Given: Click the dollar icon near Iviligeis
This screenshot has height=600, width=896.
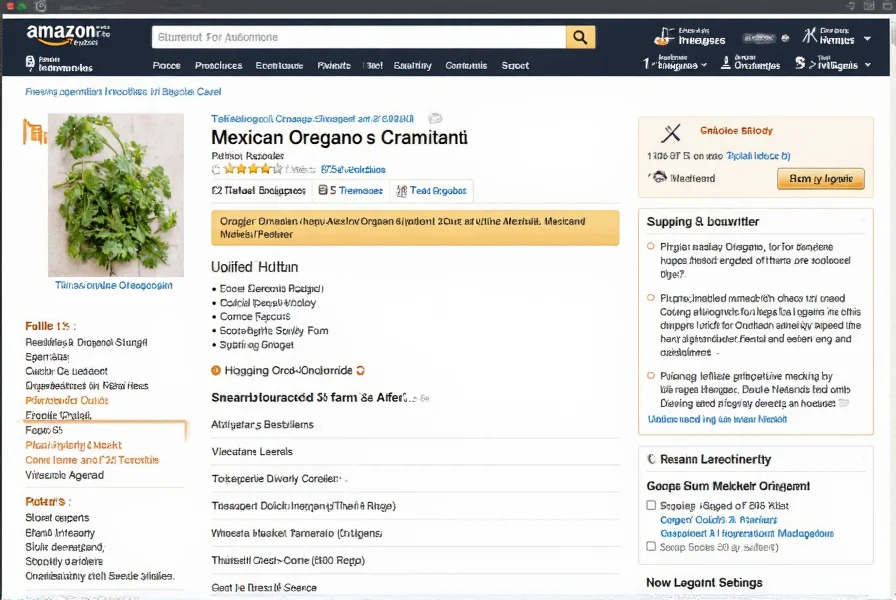Looking at the screenshot, I should click(800, 63).
